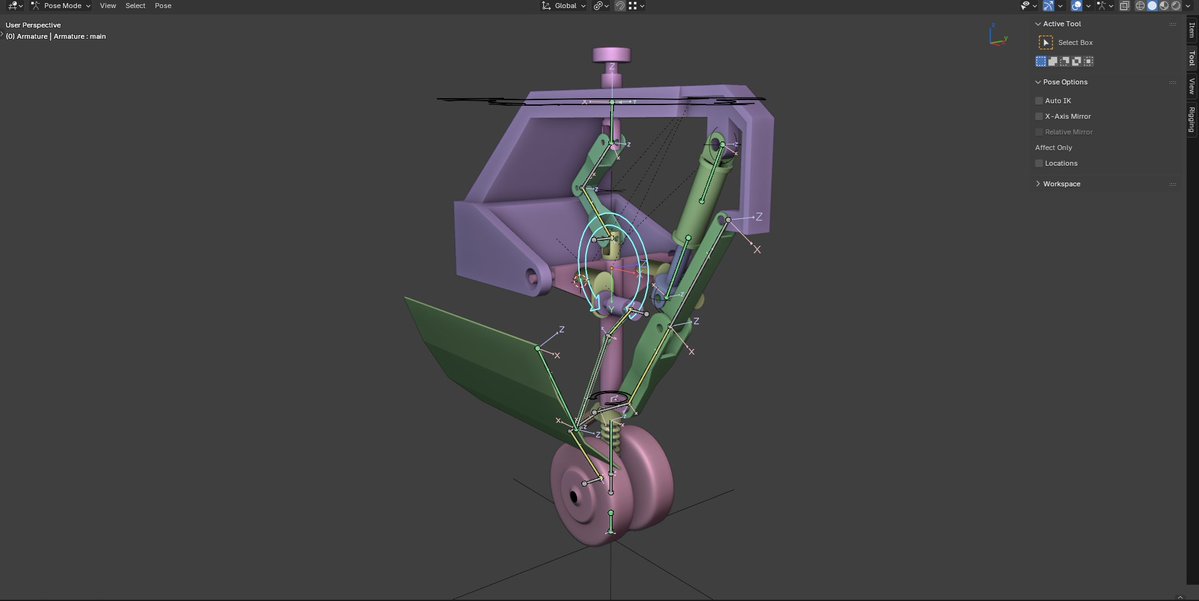Viewport: 1199px width, 601px height.
Task: Click the armature pose overlay icon
Action: point(1100,5)
